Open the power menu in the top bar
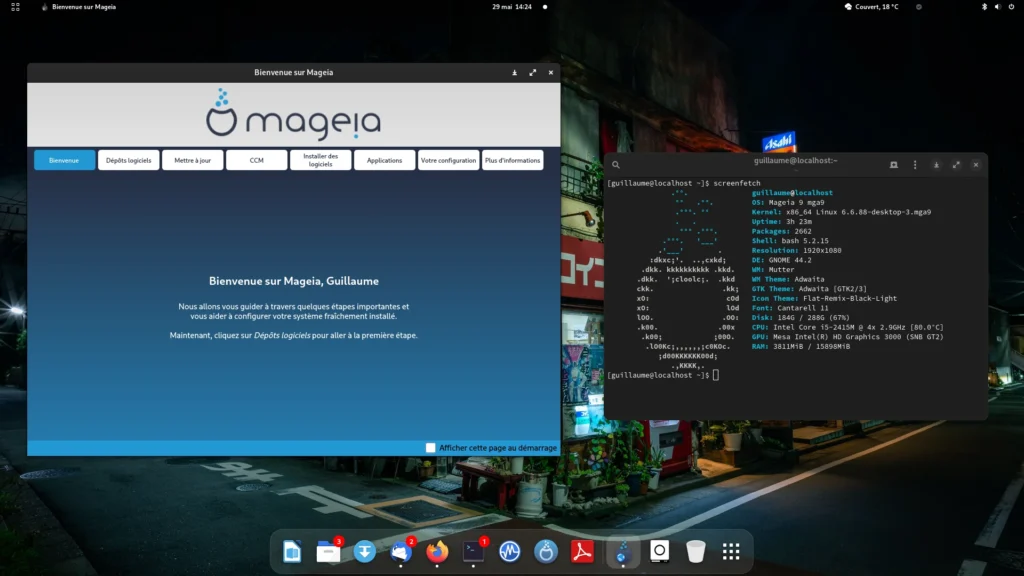 click(x=1011, y=7)
